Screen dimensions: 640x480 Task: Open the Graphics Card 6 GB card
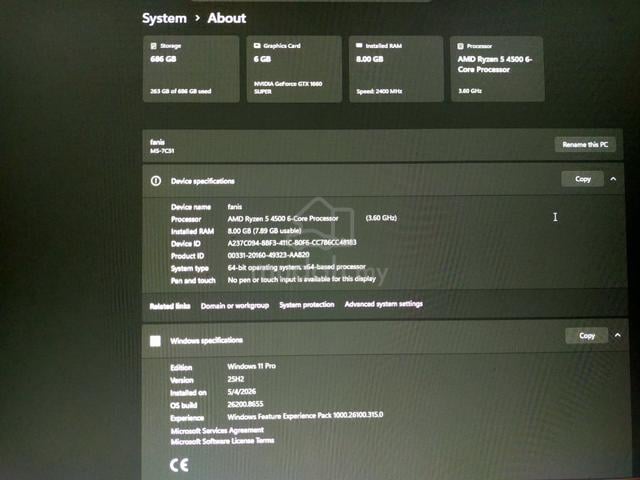point(294,69)
